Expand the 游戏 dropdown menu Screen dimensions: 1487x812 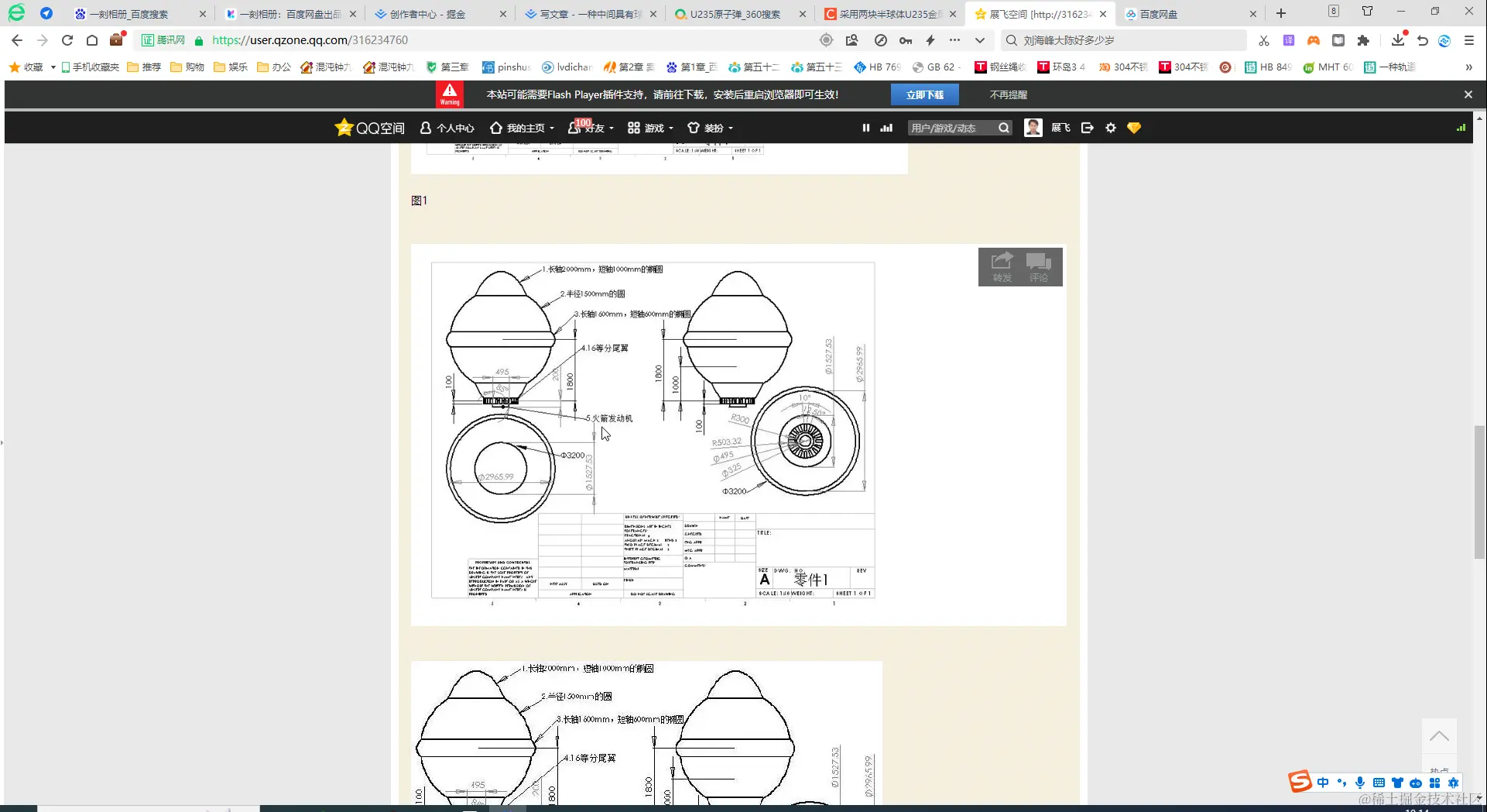(671, 128)
